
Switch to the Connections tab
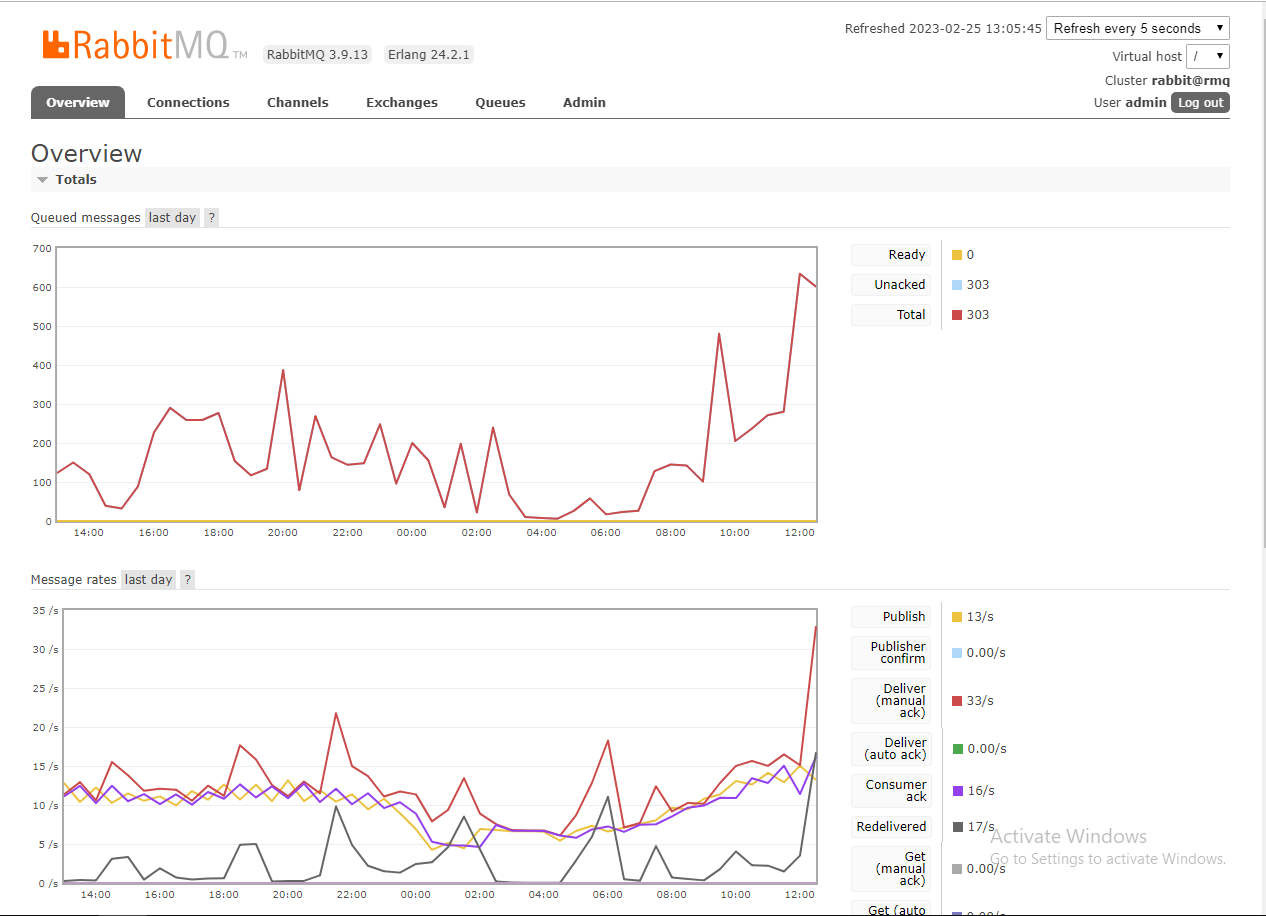(188, 103)
